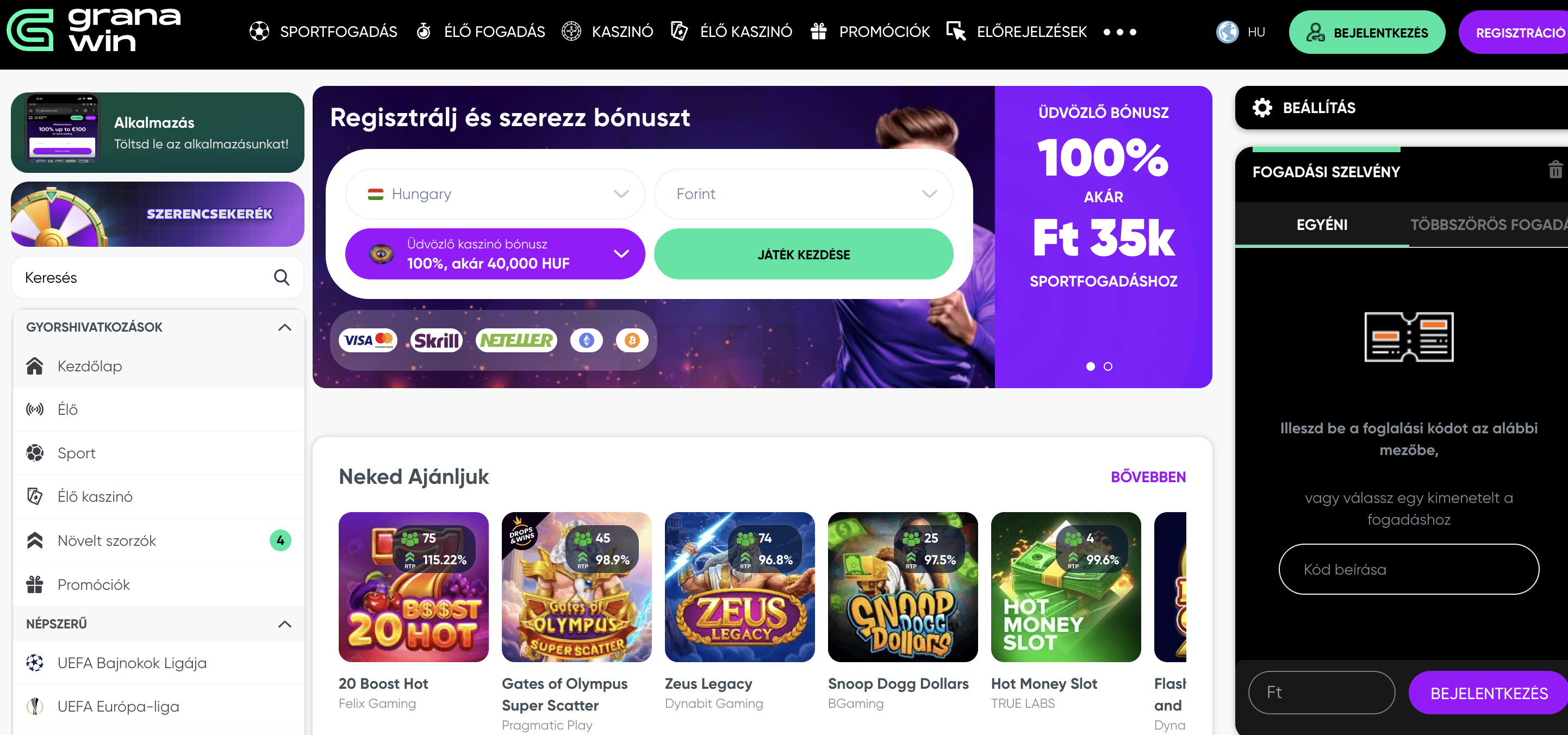The width and height of the screenshot is (1568, 735).
Task: Open Bővebben link for recommendations
Action: tap(1148, 477)
